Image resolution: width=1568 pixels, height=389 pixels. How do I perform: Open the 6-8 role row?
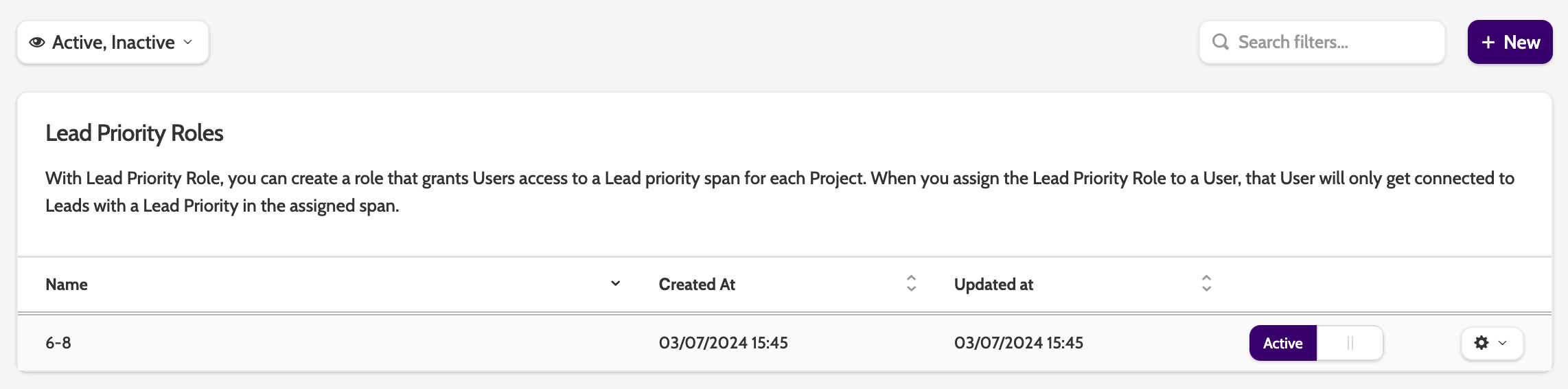58,343
